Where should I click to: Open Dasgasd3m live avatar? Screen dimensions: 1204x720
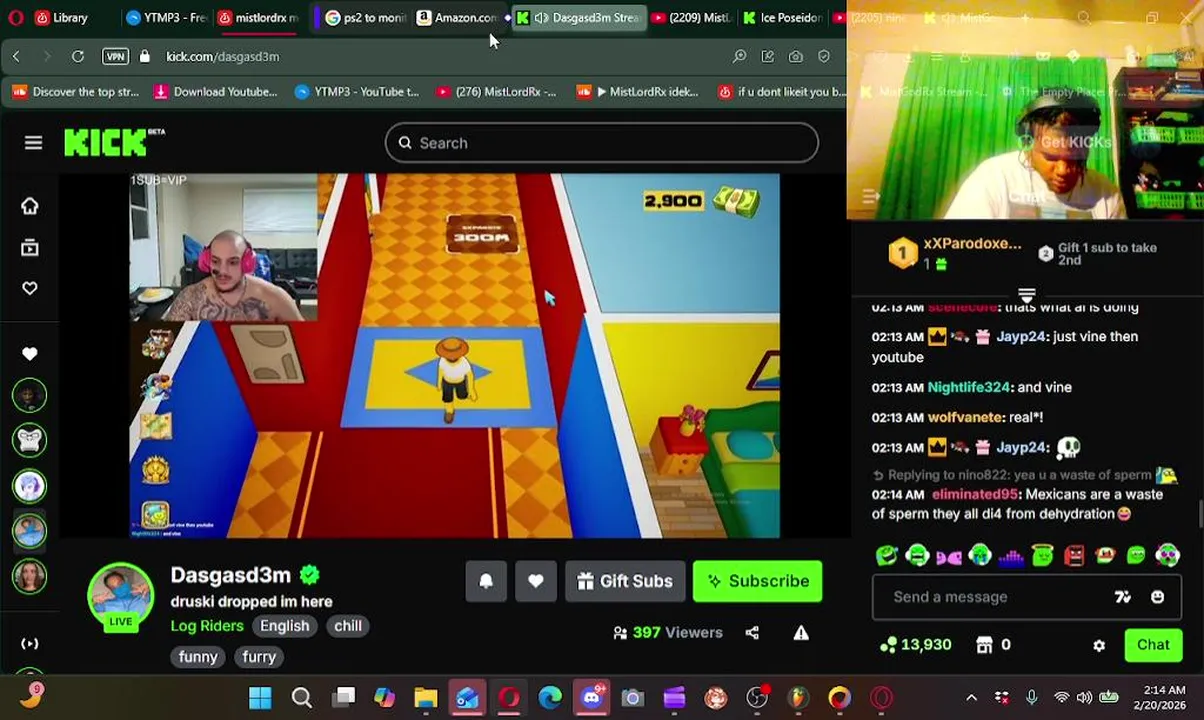click(x=120, y=597)
